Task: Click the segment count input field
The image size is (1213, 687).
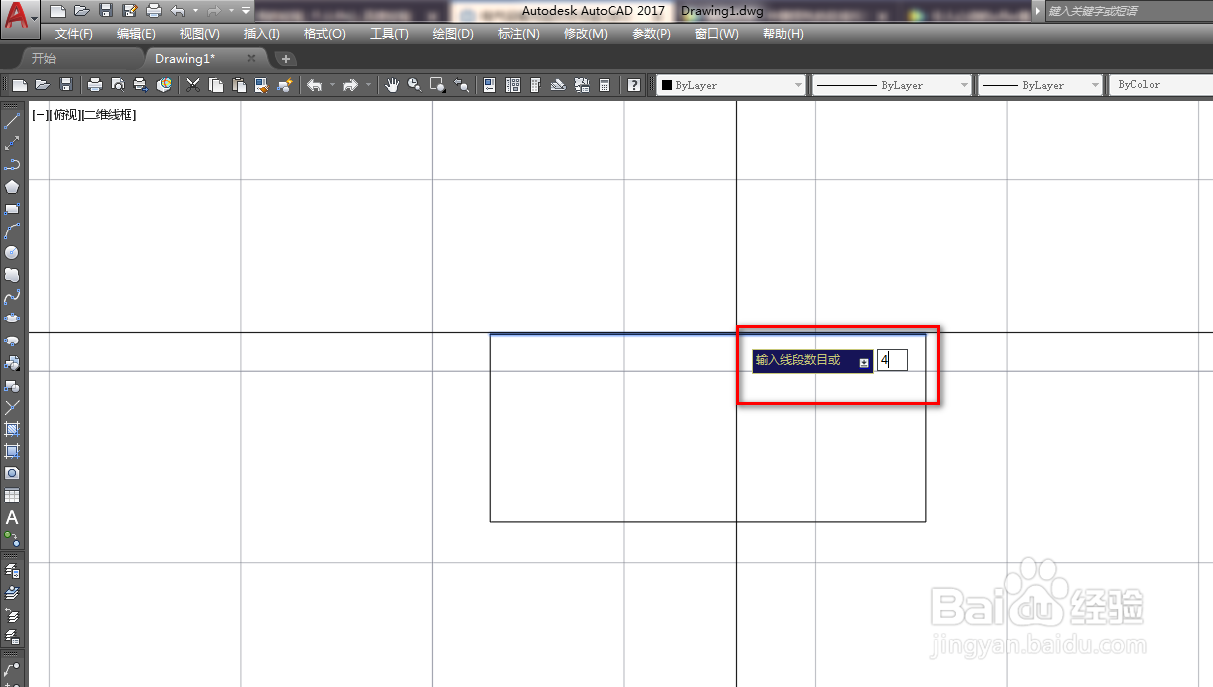Action: [x=892, y=360]
